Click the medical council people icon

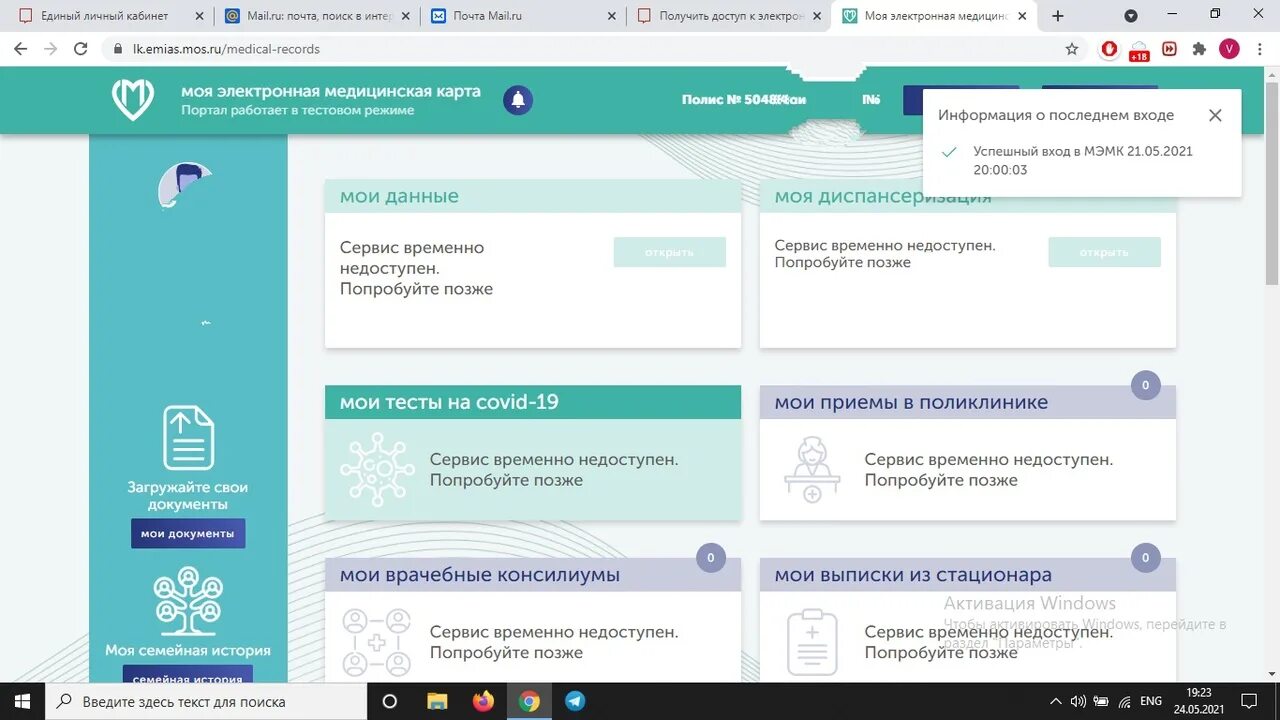[x=377, y=642]
